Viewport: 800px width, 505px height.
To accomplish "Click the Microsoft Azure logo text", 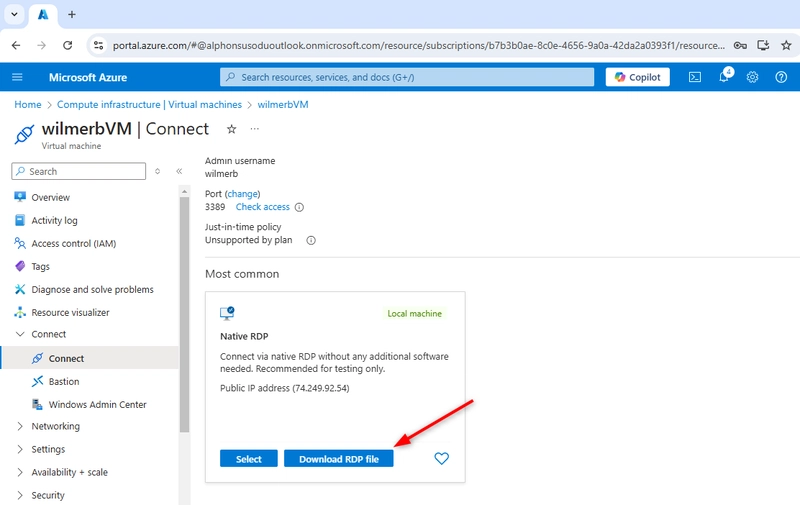I will click(x=88, y=77).
